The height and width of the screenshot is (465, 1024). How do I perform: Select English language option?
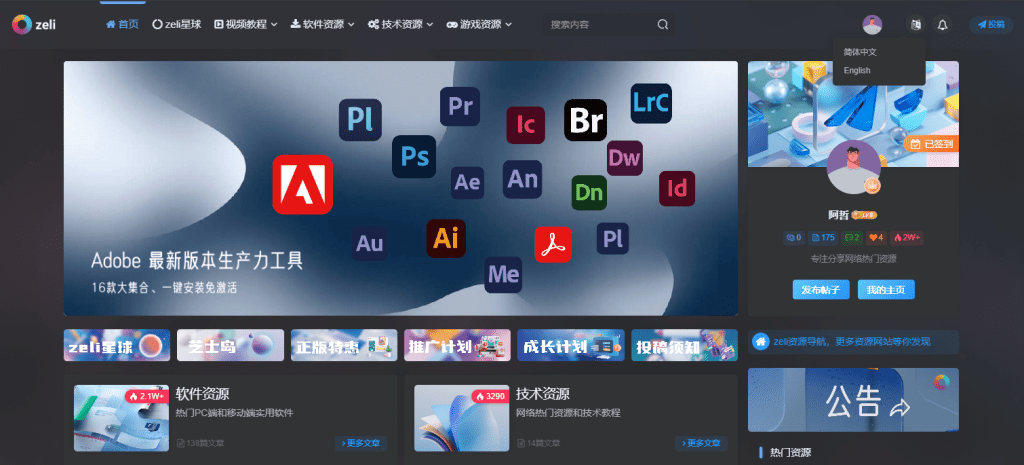point(857,71)
